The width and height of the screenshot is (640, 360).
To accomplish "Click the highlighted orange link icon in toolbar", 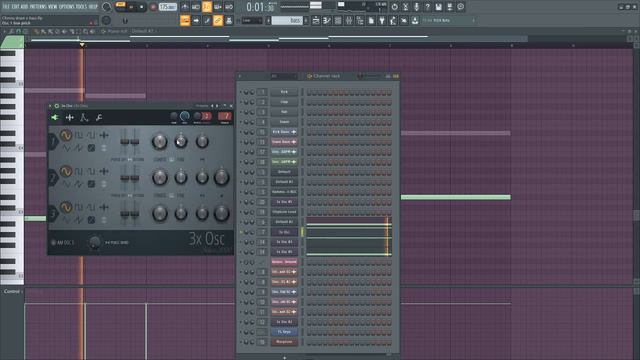I will (x=218, y=20).
